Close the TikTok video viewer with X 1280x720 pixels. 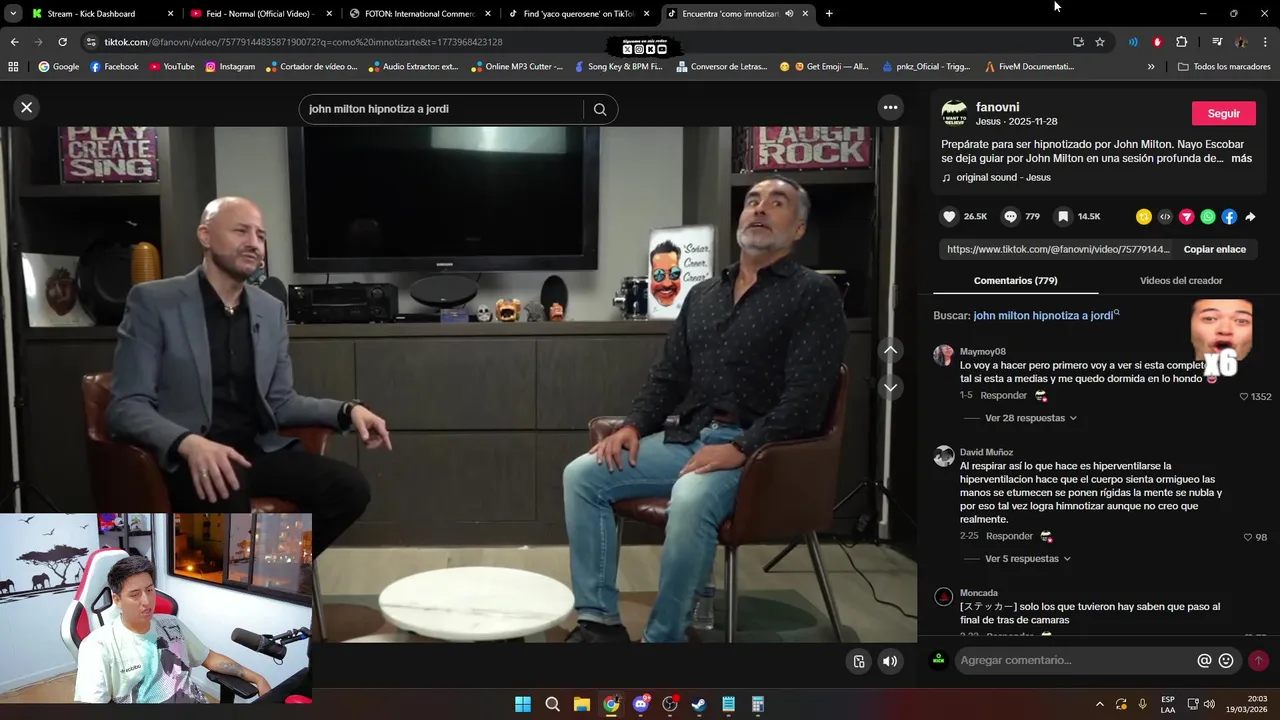coord(27,107)
